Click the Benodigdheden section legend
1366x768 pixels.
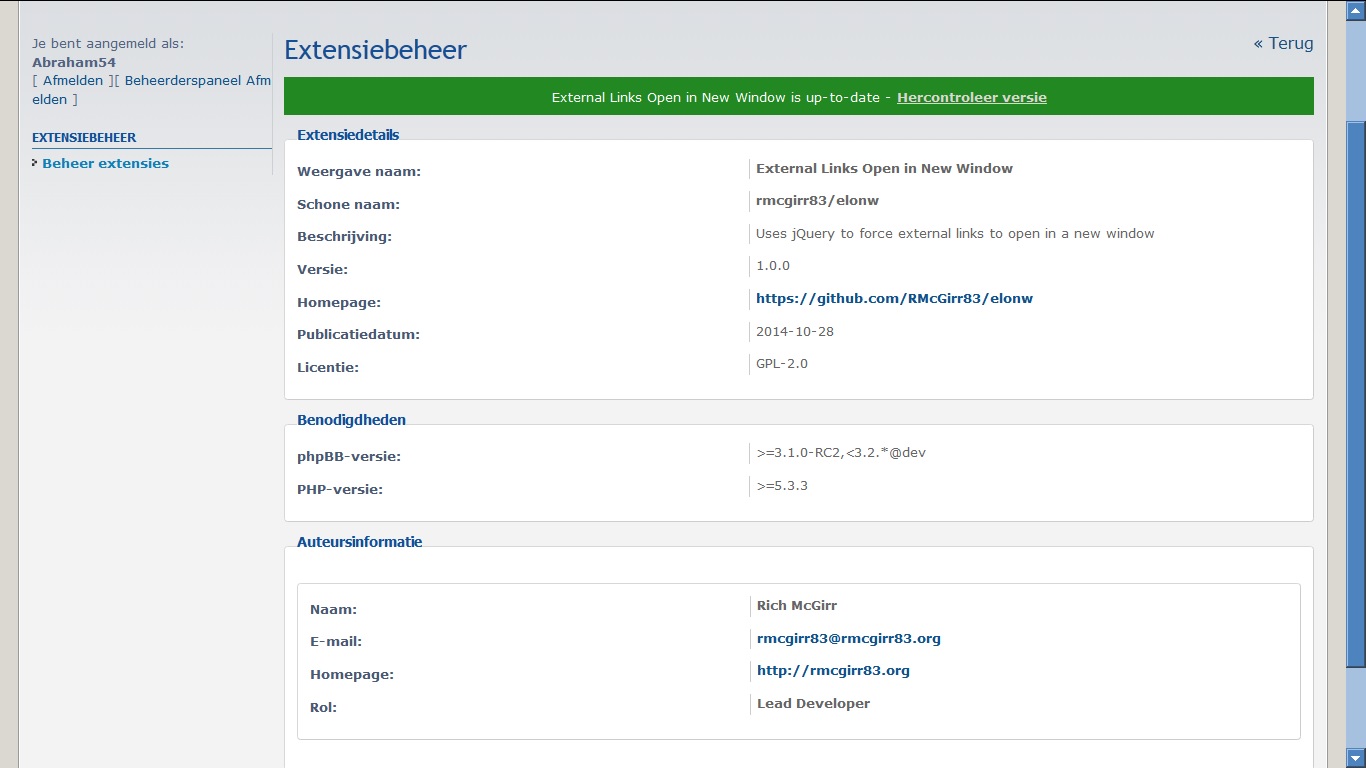pyautogui.click(x=351, y=420)
